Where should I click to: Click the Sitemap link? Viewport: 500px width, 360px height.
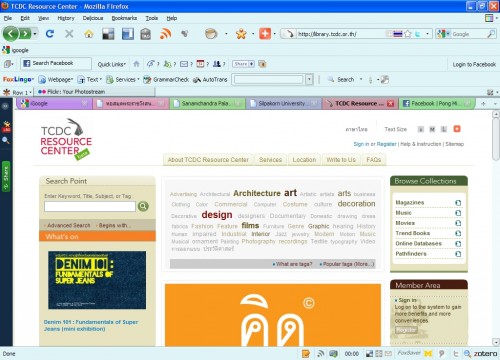click(454, 144)
